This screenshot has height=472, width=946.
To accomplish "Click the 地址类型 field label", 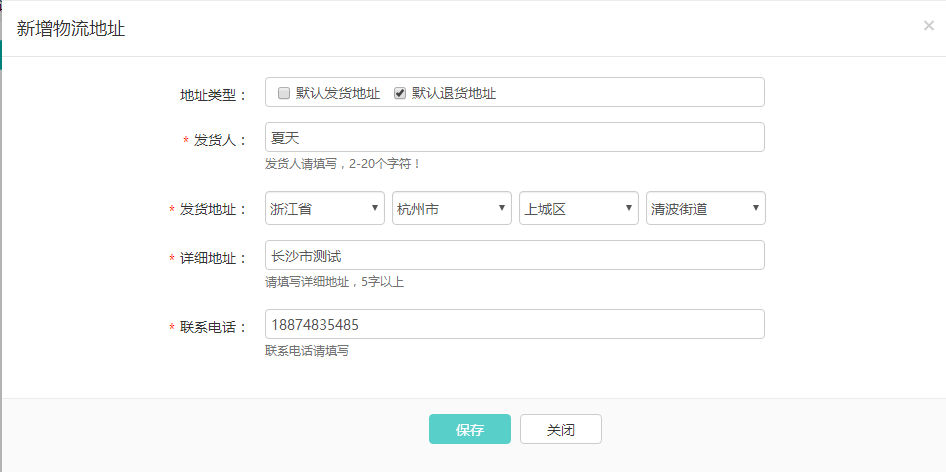I will tap(212, 95).
